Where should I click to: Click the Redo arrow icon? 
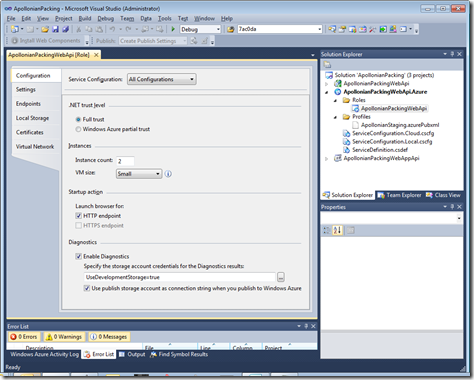click(x=128, y=29)
